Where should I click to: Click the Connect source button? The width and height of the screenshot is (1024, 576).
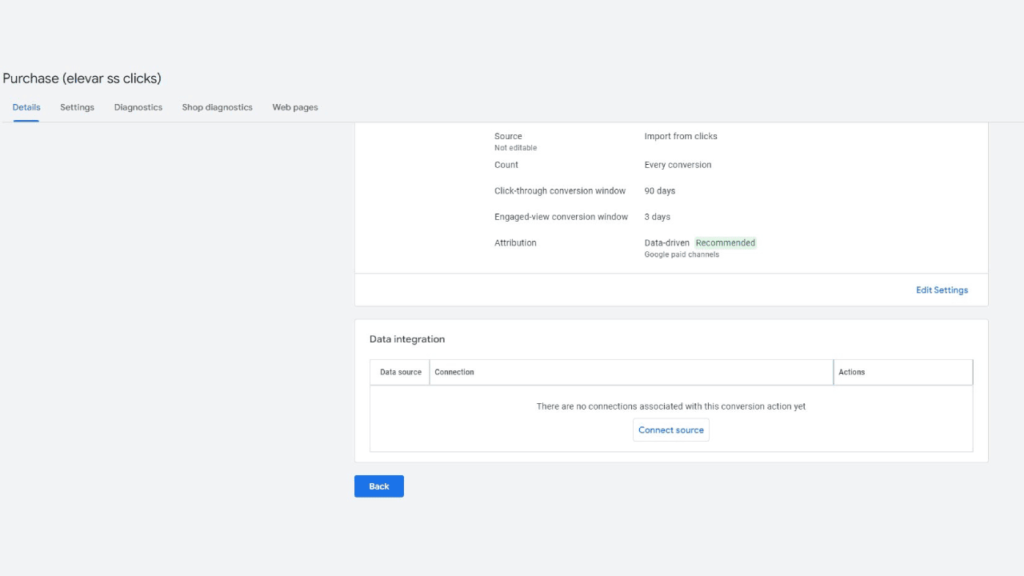click(x=671, y=430)
